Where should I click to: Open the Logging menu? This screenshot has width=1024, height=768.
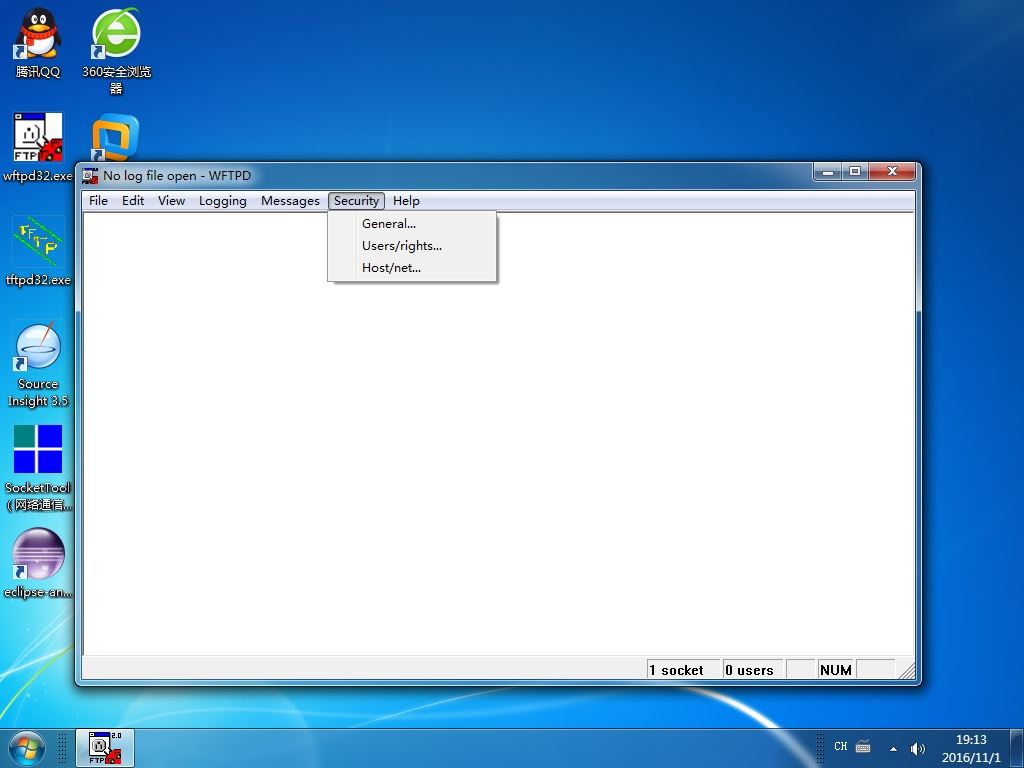point(223,200)
